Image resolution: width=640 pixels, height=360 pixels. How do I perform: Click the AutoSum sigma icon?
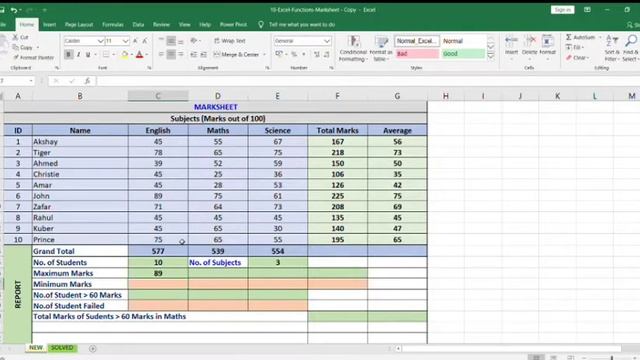(x=569, y=37)
